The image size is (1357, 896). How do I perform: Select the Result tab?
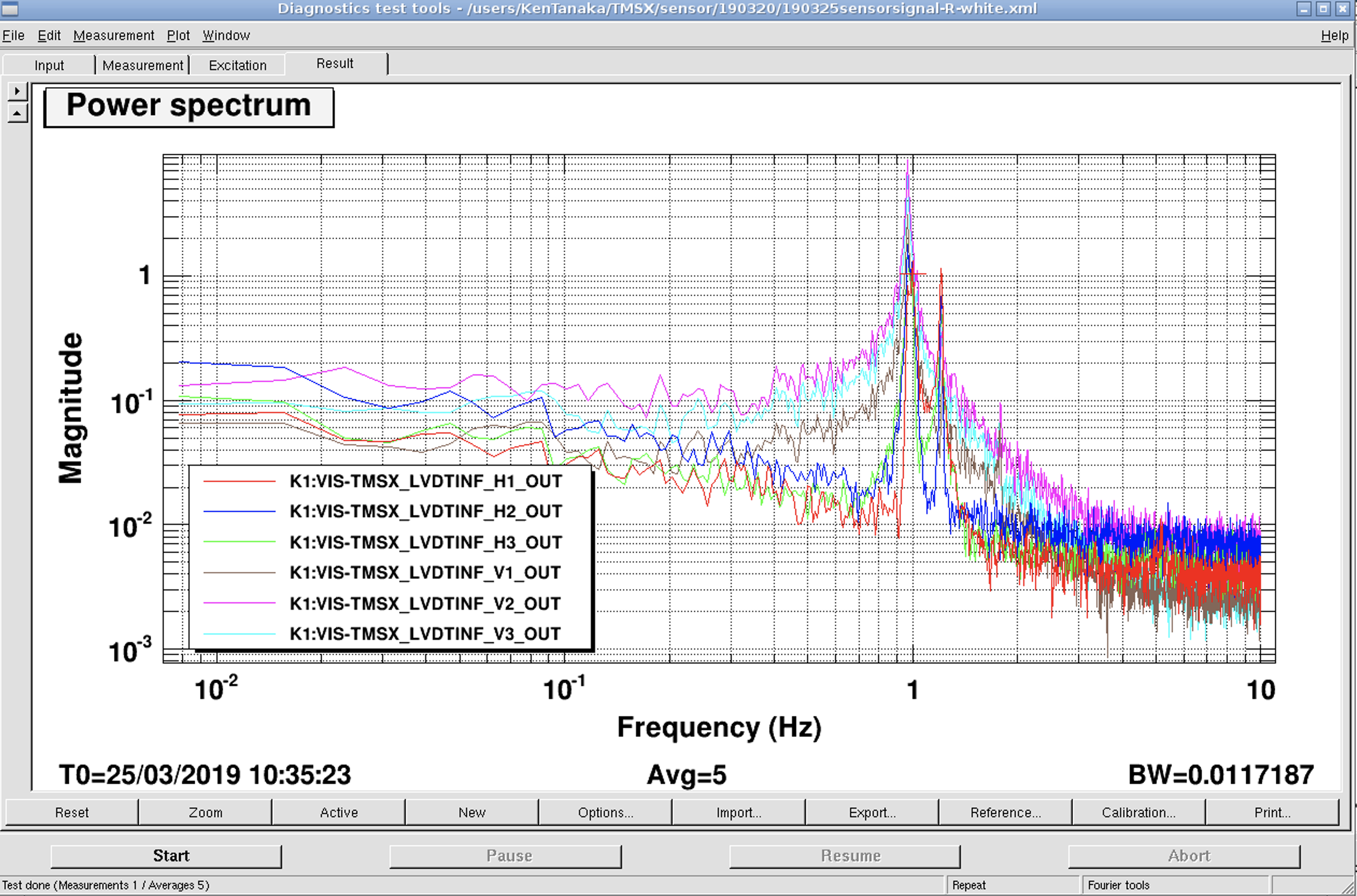(336, 63)
